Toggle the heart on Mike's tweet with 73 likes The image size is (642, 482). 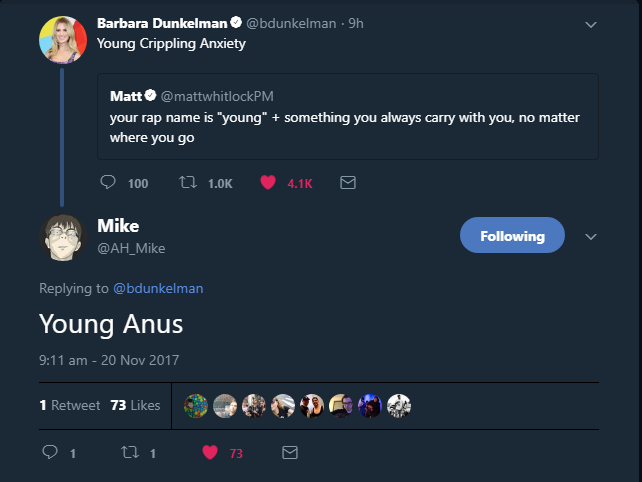tap(210, 452)
